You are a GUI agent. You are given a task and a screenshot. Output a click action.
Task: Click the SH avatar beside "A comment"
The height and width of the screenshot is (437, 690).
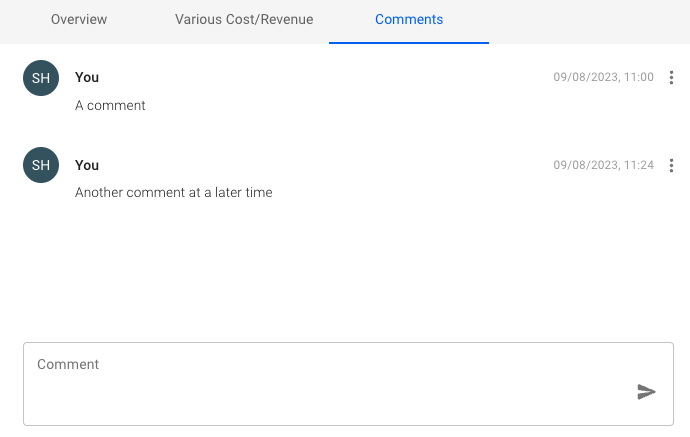click(41, 77)
